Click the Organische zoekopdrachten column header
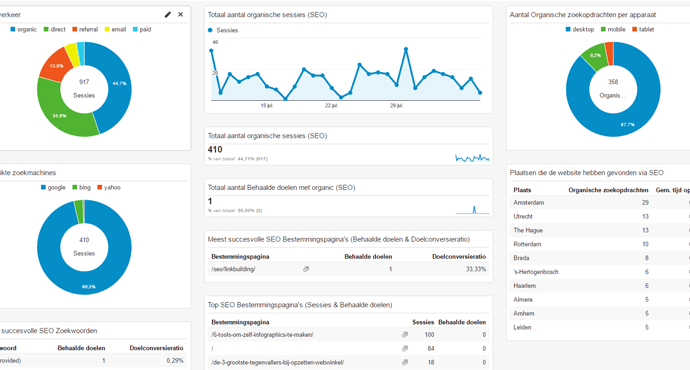 [x=608, y=190]
